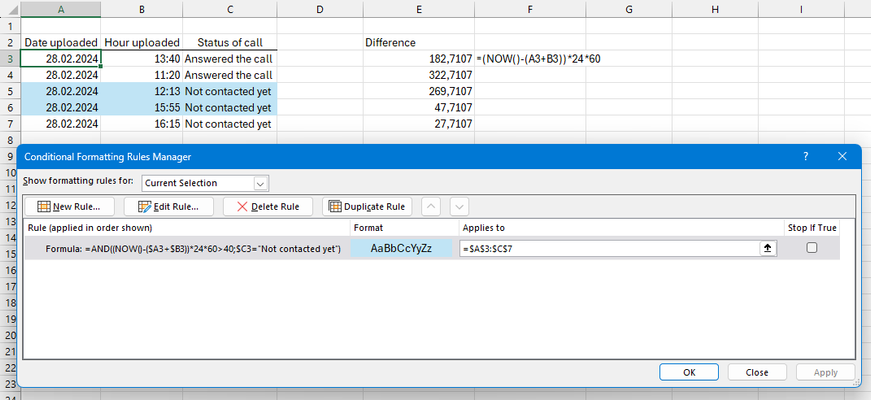Click the 'Status of call' header cell
The image size is (871, 400).
pos(229,42)
